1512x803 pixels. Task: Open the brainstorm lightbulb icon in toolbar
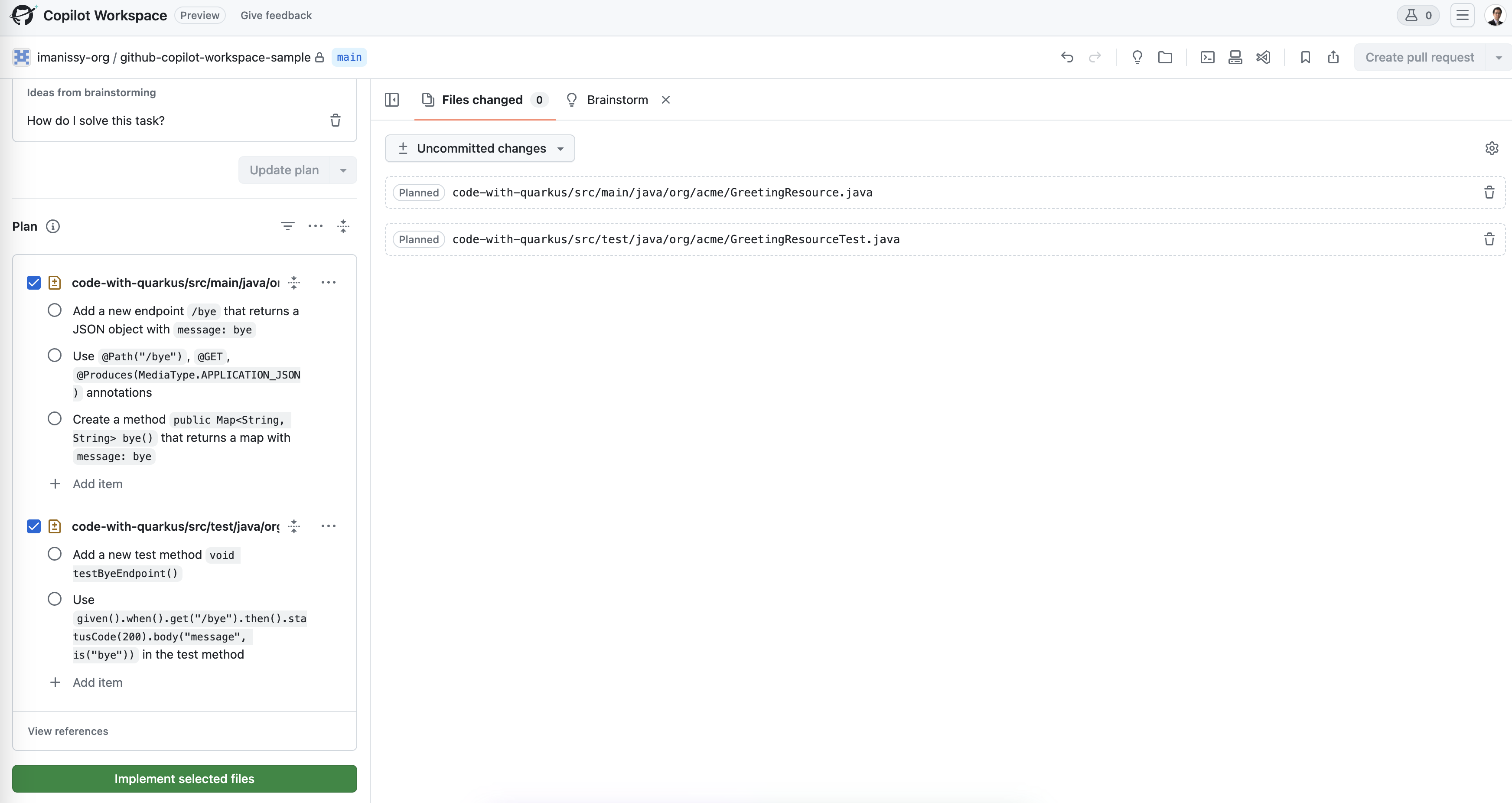pyautogui.click(x=1137, y=57)
